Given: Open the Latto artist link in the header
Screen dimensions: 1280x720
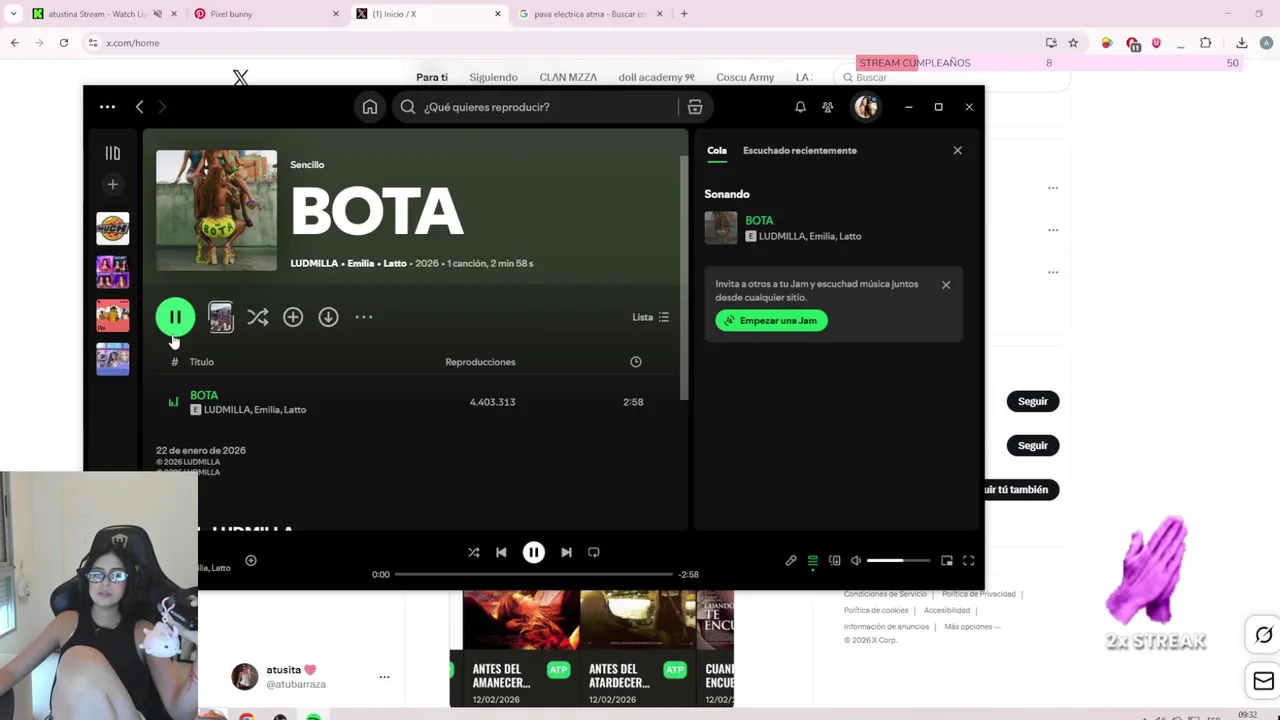Looking at the screenshot, I should point(395,264).
